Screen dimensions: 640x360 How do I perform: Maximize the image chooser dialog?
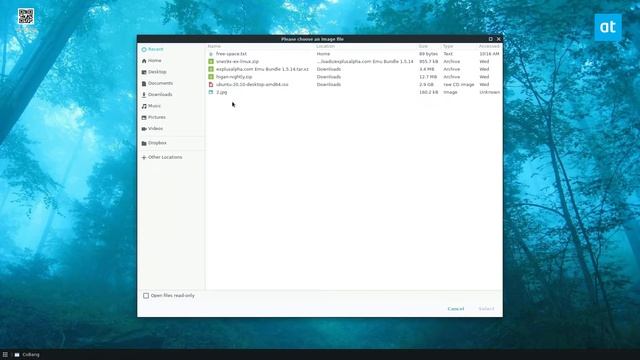tap(491, 39)
